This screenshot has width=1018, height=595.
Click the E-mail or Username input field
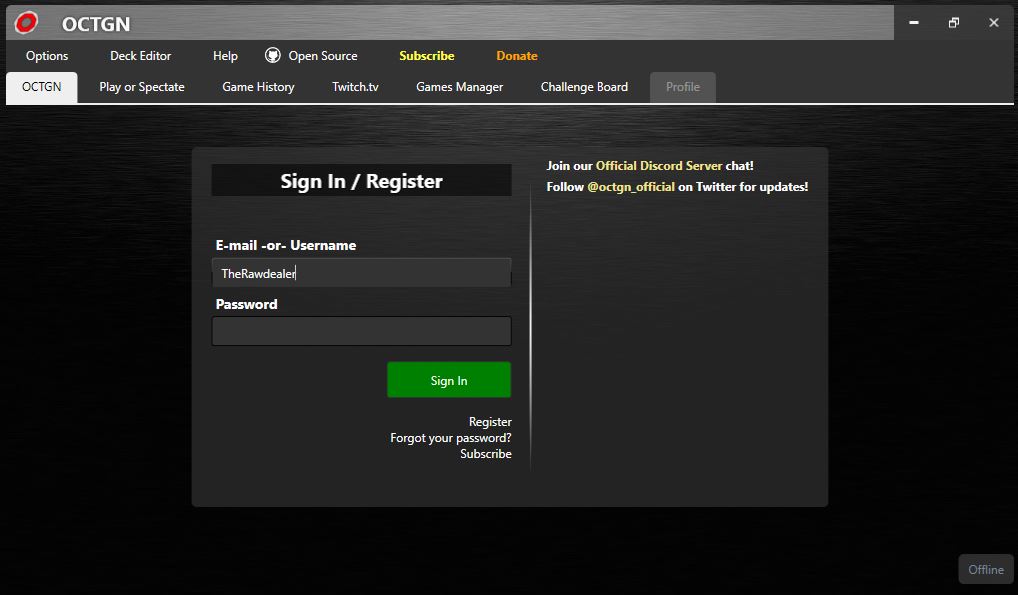[362, 273]
